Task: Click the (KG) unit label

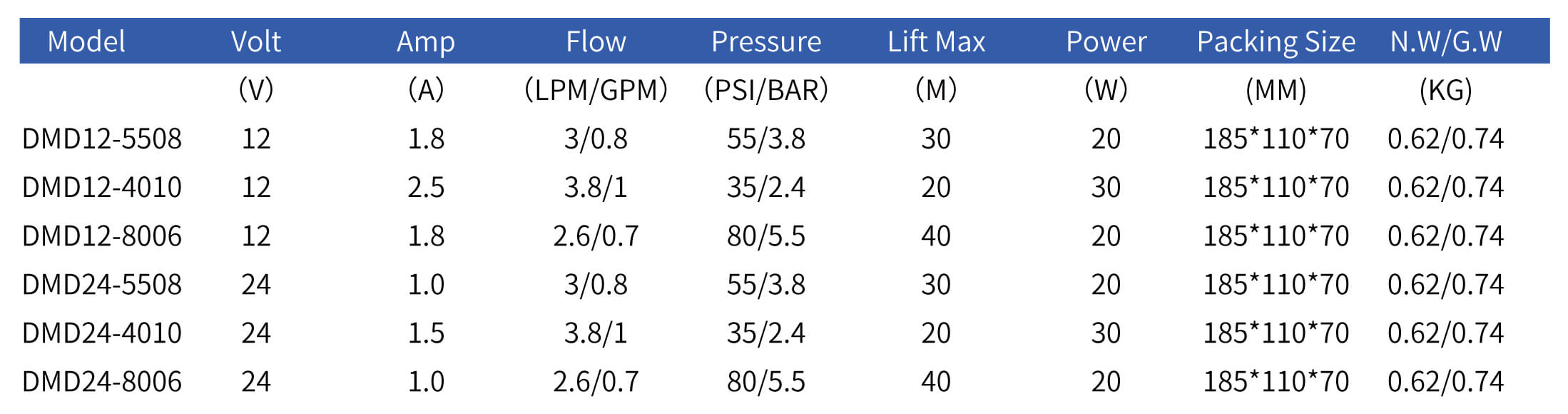Action: pos(1445,90)
